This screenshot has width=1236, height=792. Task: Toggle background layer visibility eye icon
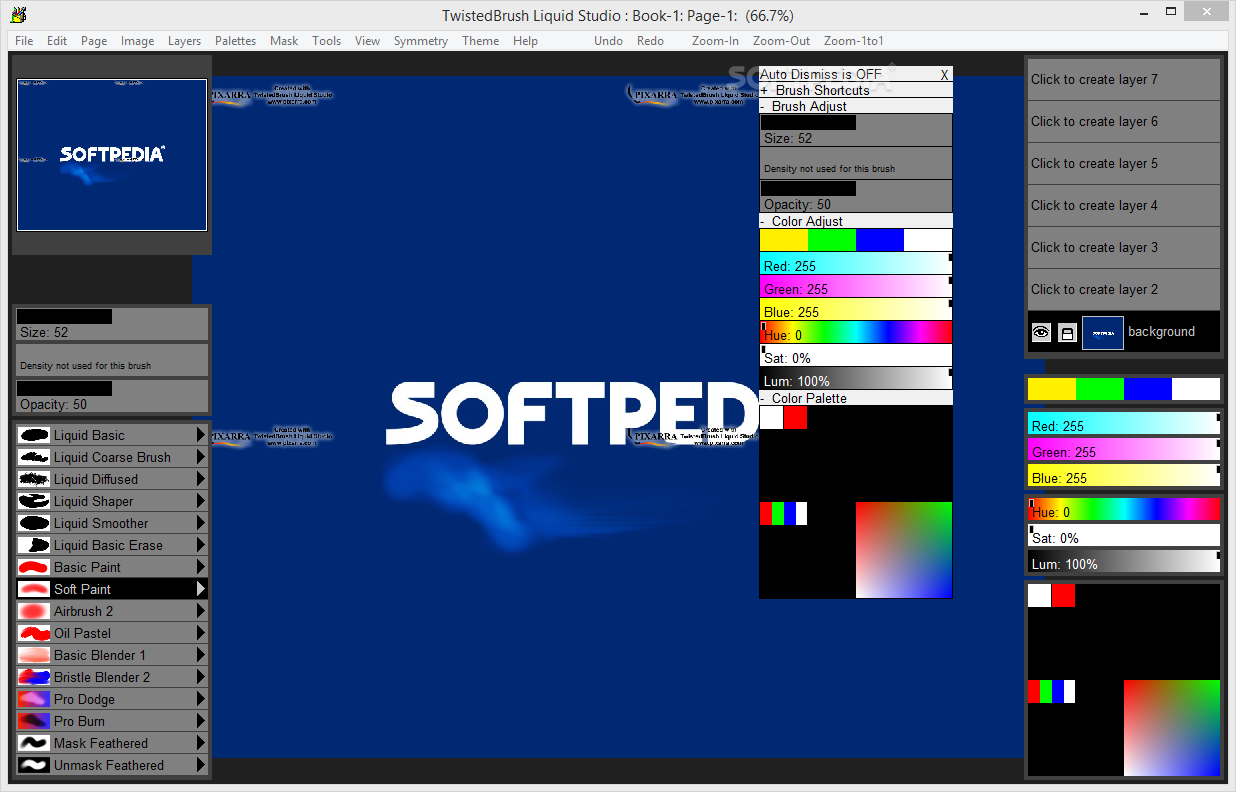coord(1041,332)
